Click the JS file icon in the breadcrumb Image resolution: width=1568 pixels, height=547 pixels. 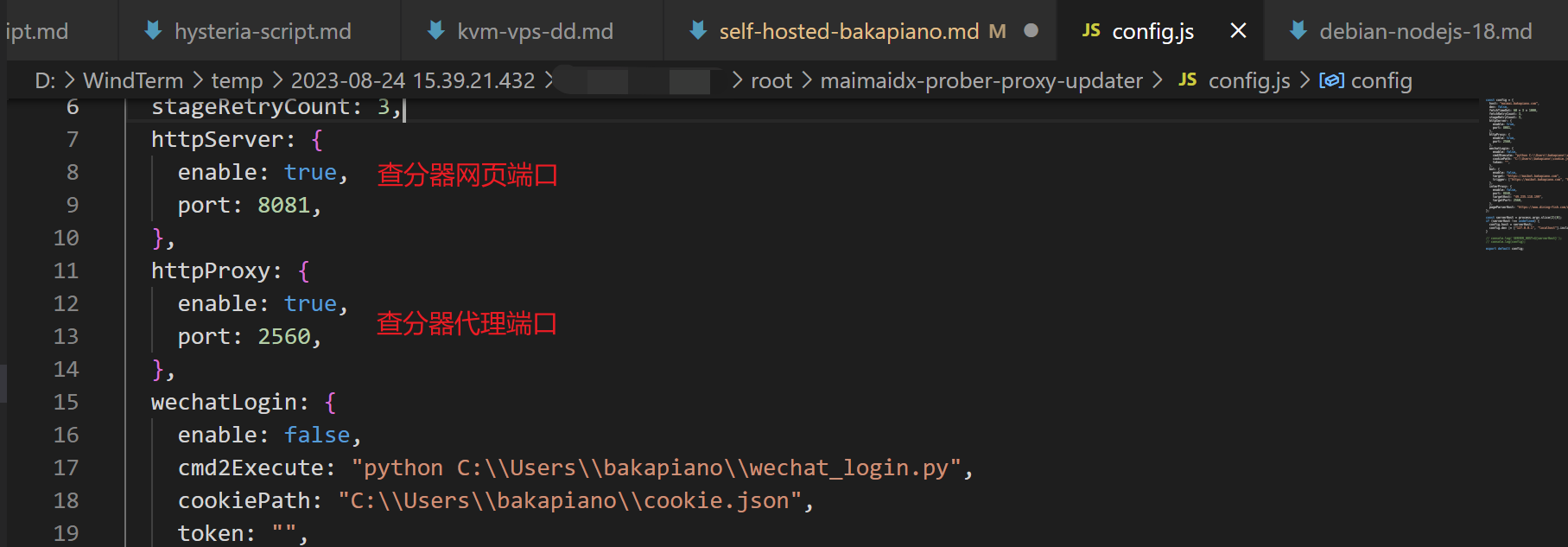[1188, 80]
